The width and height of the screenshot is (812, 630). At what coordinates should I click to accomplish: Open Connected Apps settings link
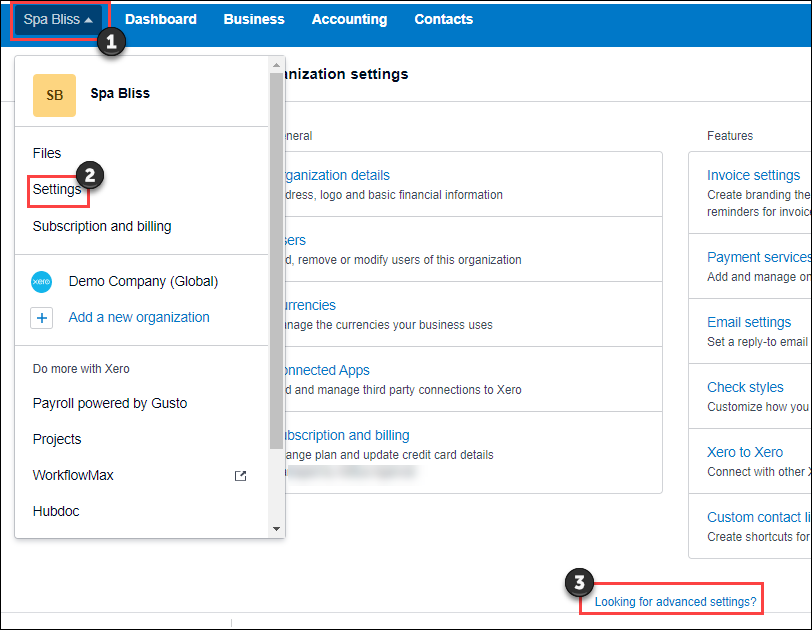325,370
